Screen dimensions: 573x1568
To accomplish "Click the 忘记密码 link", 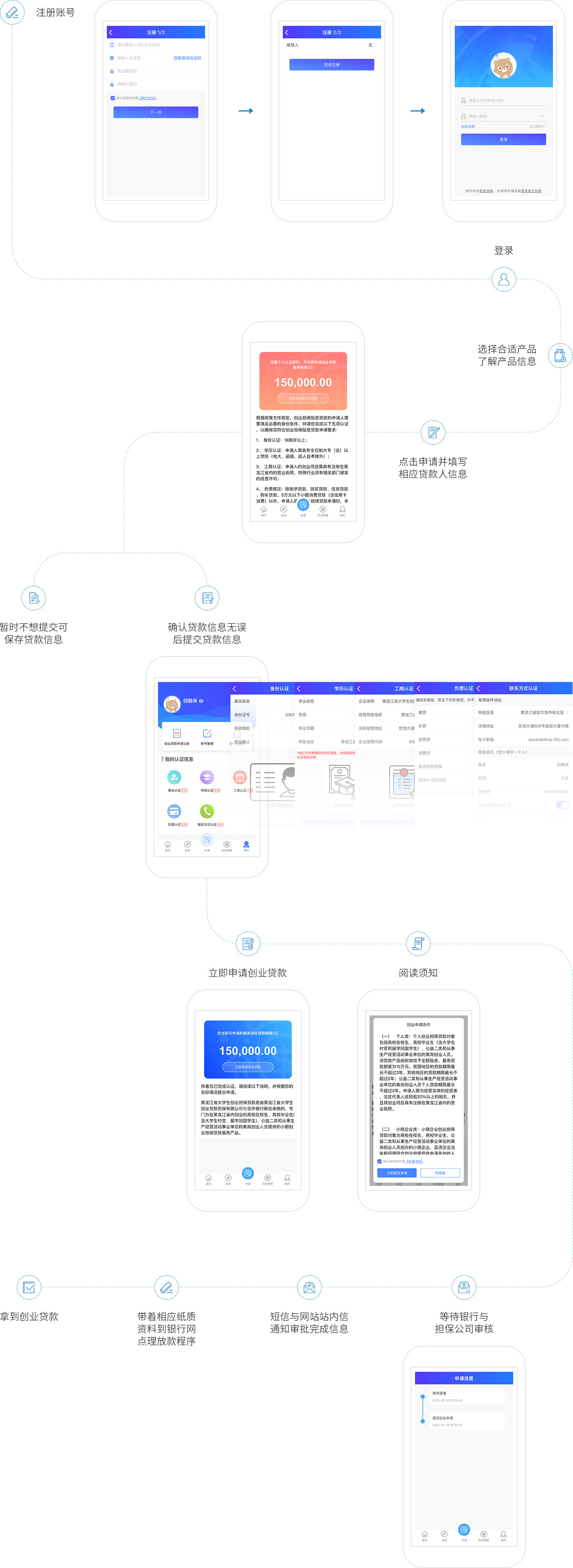I will pos(537,127).
